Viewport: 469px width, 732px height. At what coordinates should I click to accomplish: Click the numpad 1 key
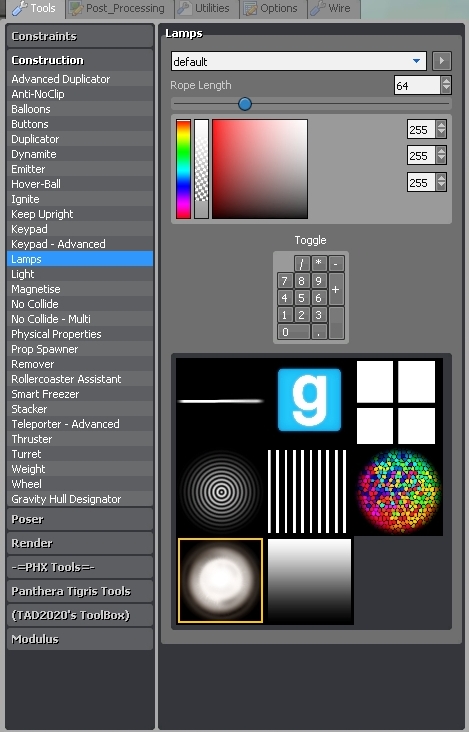pos(285,315)
